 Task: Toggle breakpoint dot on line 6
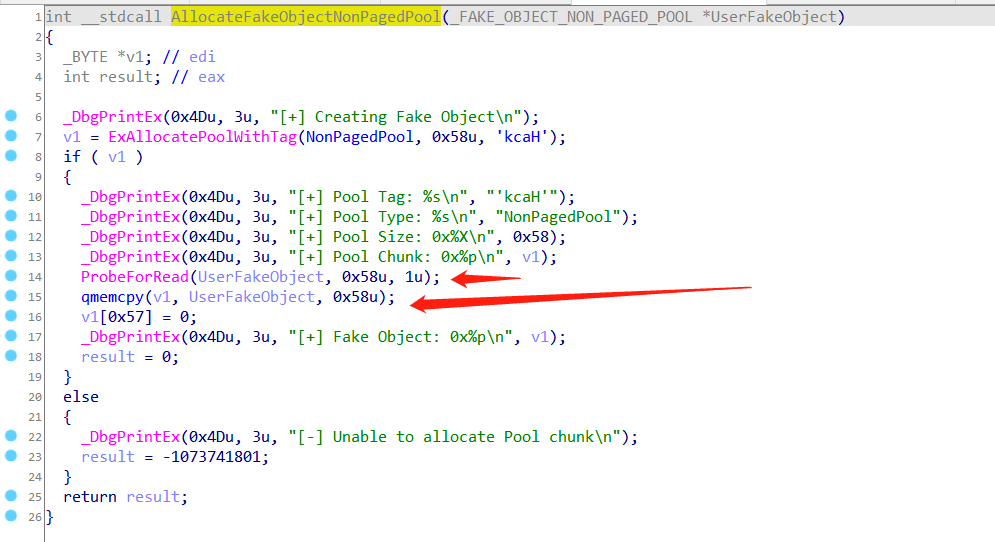point(11,116)
